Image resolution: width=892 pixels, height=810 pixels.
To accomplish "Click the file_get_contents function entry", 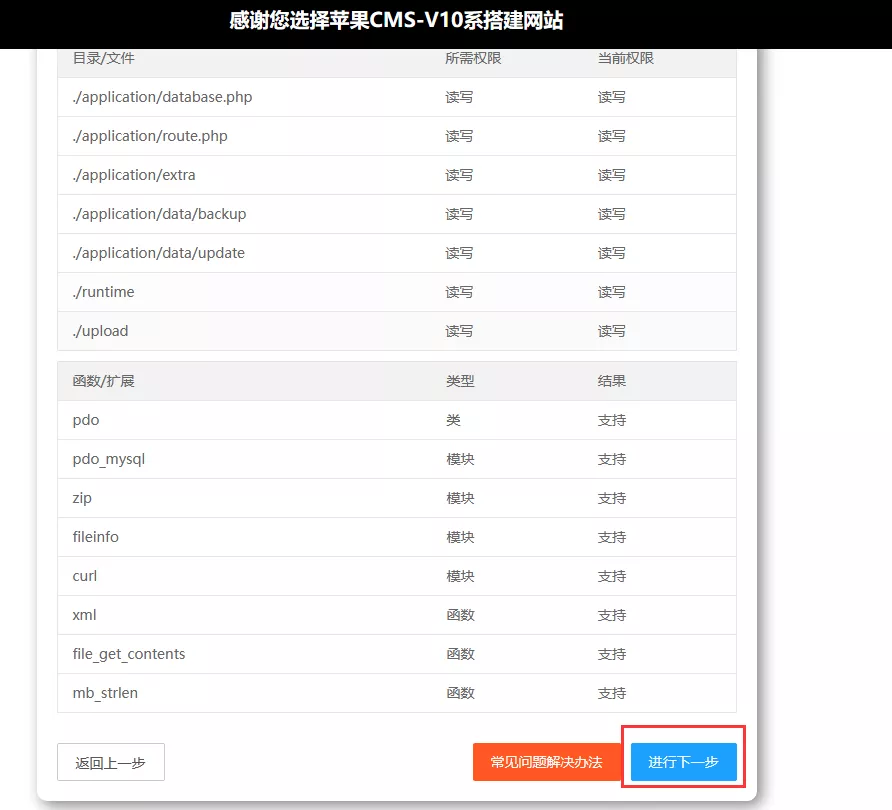I will [129, 654].
